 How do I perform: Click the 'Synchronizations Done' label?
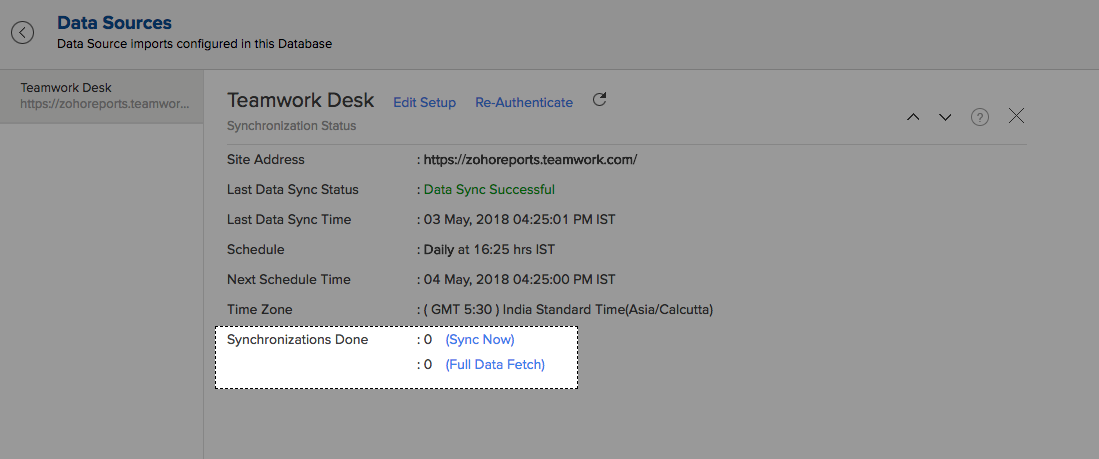297,339
